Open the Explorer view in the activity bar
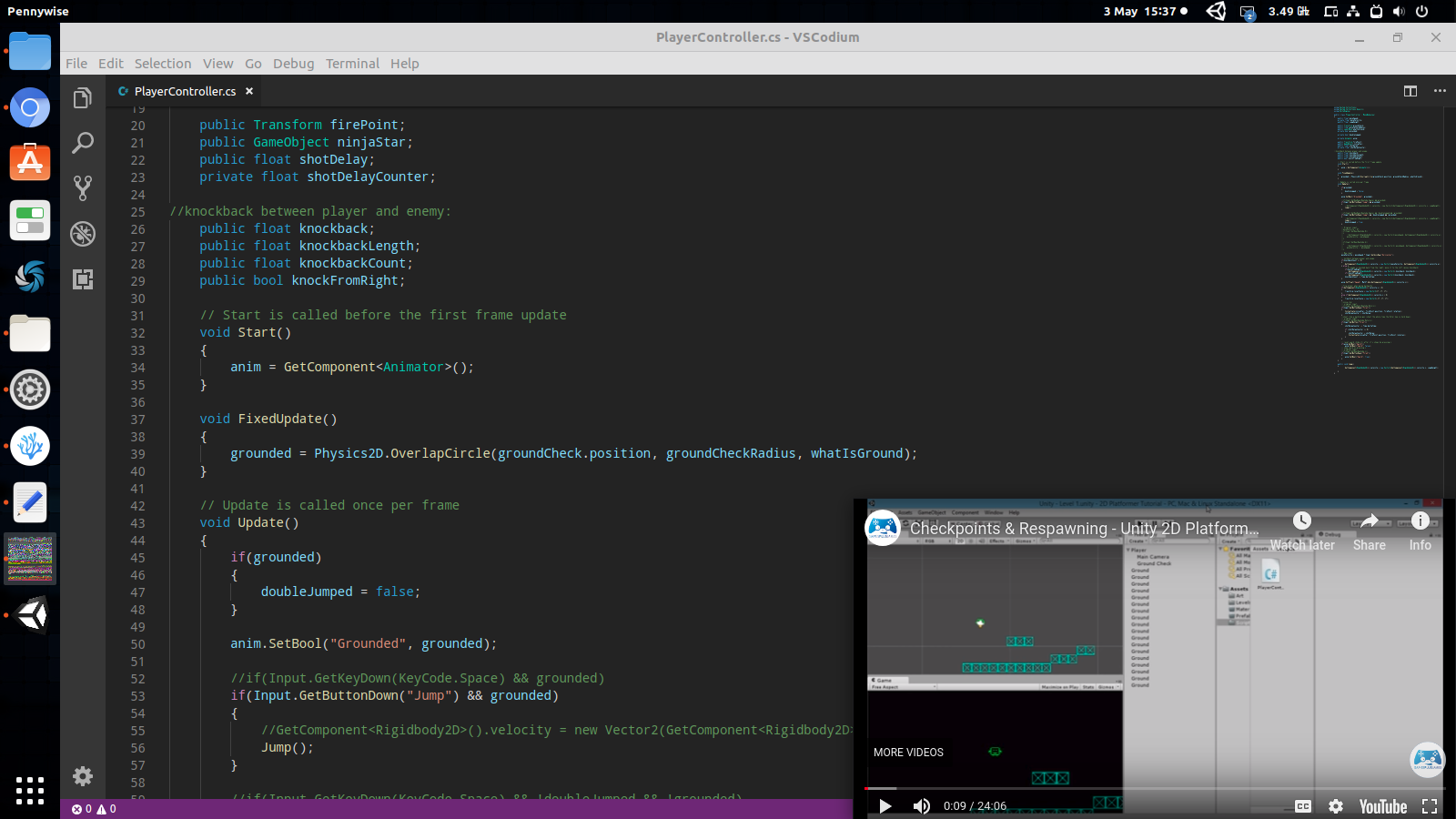 click(x=83, y=97)
